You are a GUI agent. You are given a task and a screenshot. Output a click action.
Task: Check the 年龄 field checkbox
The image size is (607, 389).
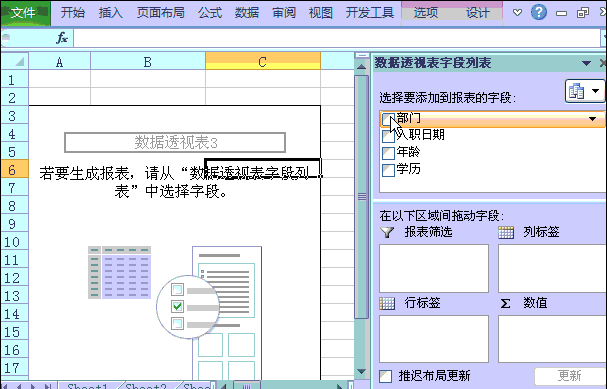click(x=388, y=153)
